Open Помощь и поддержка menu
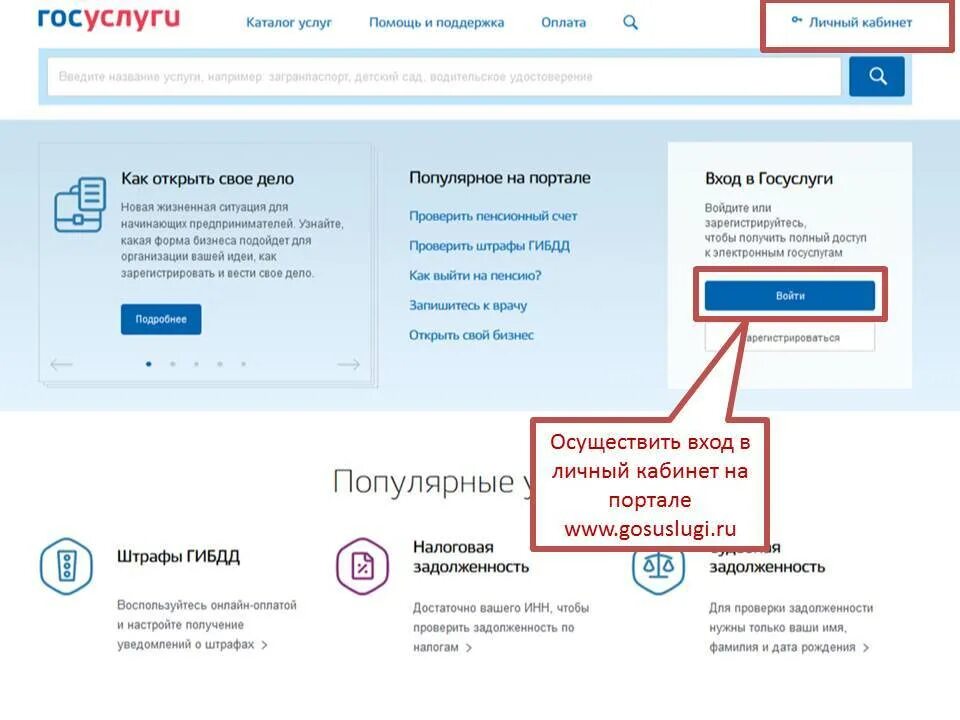This screenshot has height=720, width=960. [x=437, y=23]
